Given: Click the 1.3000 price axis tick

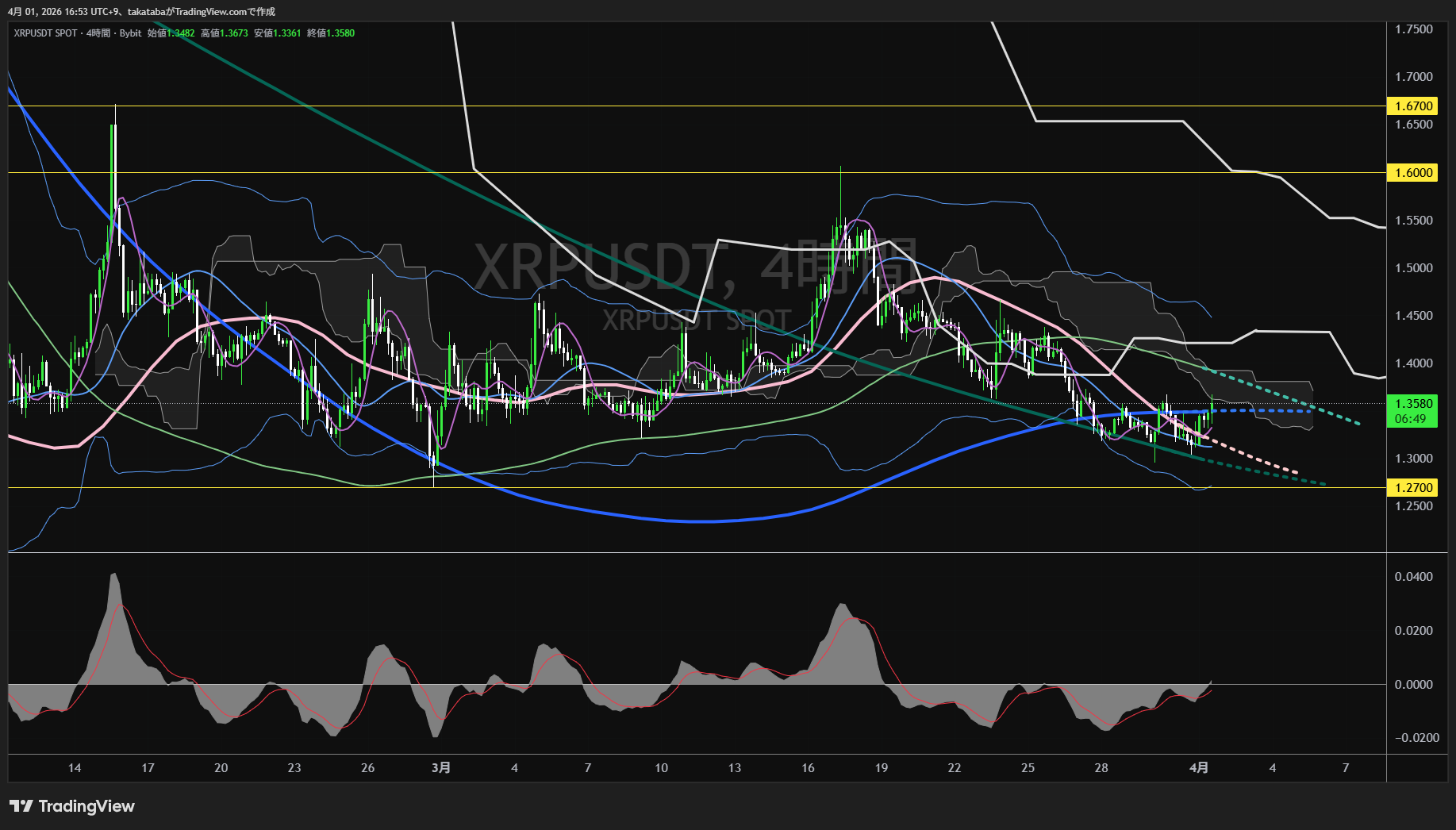Looking at the screenshot, I should point(1414,459).
